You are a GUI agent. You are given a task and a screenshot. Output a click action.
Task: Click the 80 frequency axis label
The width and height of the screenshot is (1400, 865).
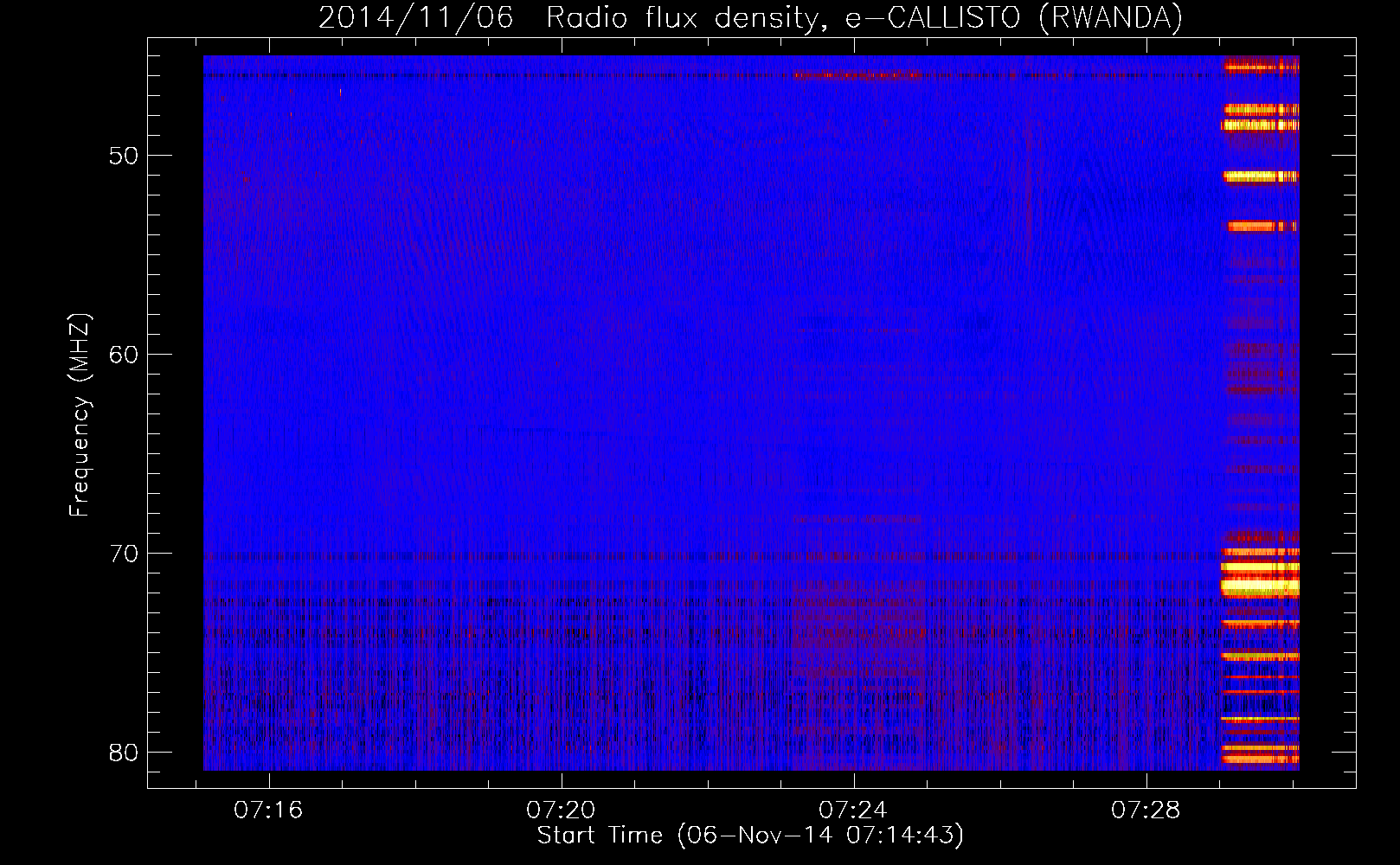point(124,753)
